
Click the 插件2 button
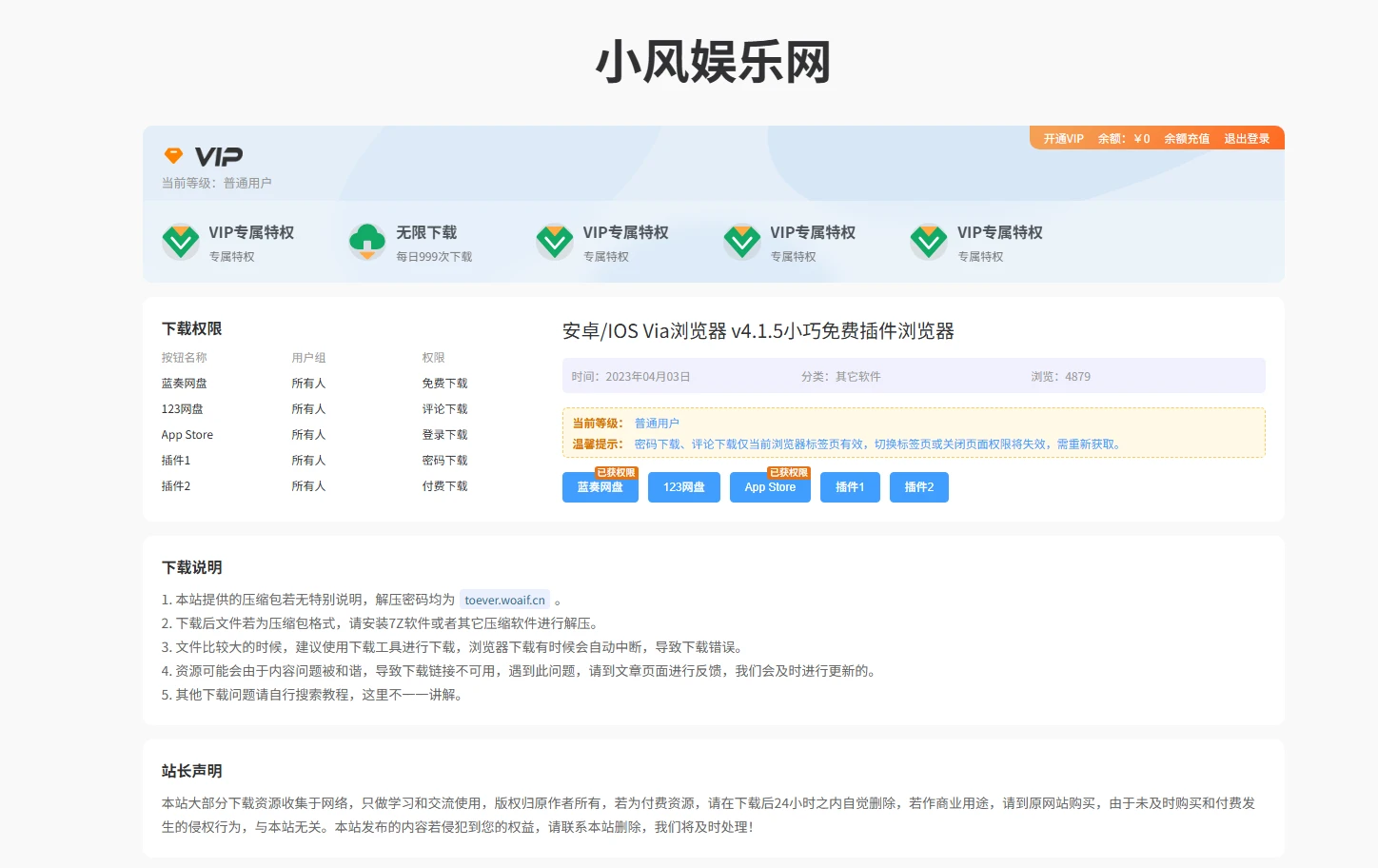919,487
